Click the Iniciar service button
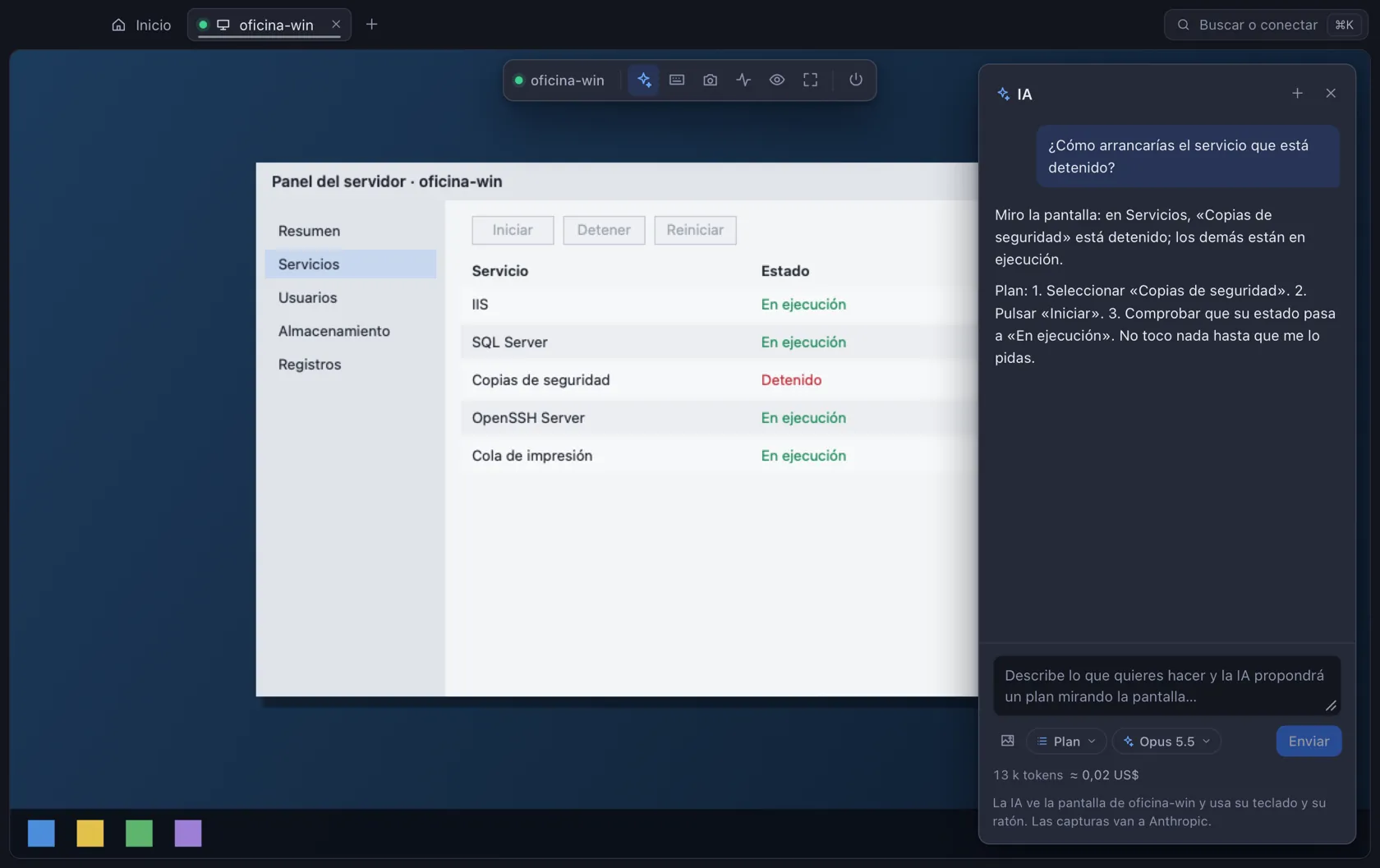The image size is (1380, 868). click(513, 230)
